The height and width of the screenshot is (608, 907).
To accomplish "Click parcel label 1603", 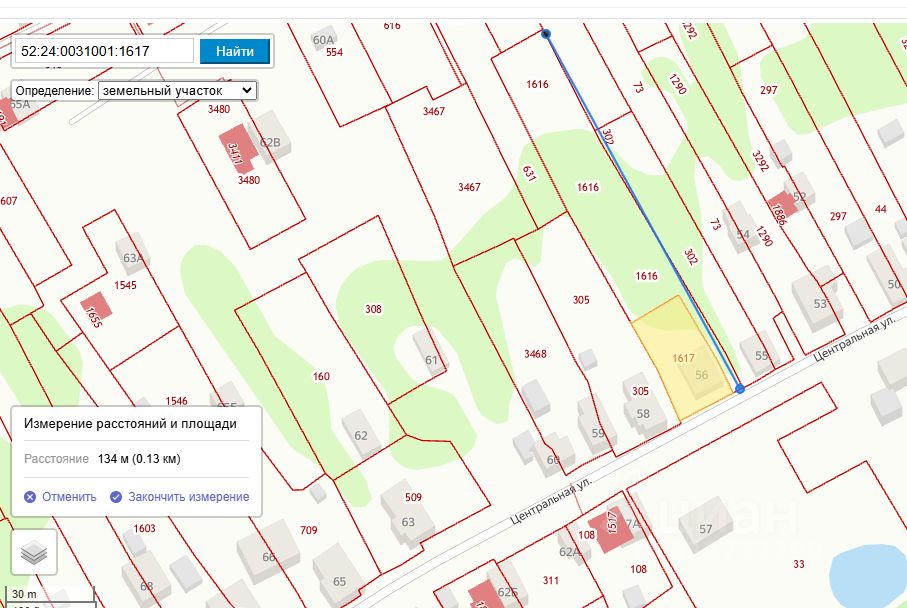I will (144, 528).
